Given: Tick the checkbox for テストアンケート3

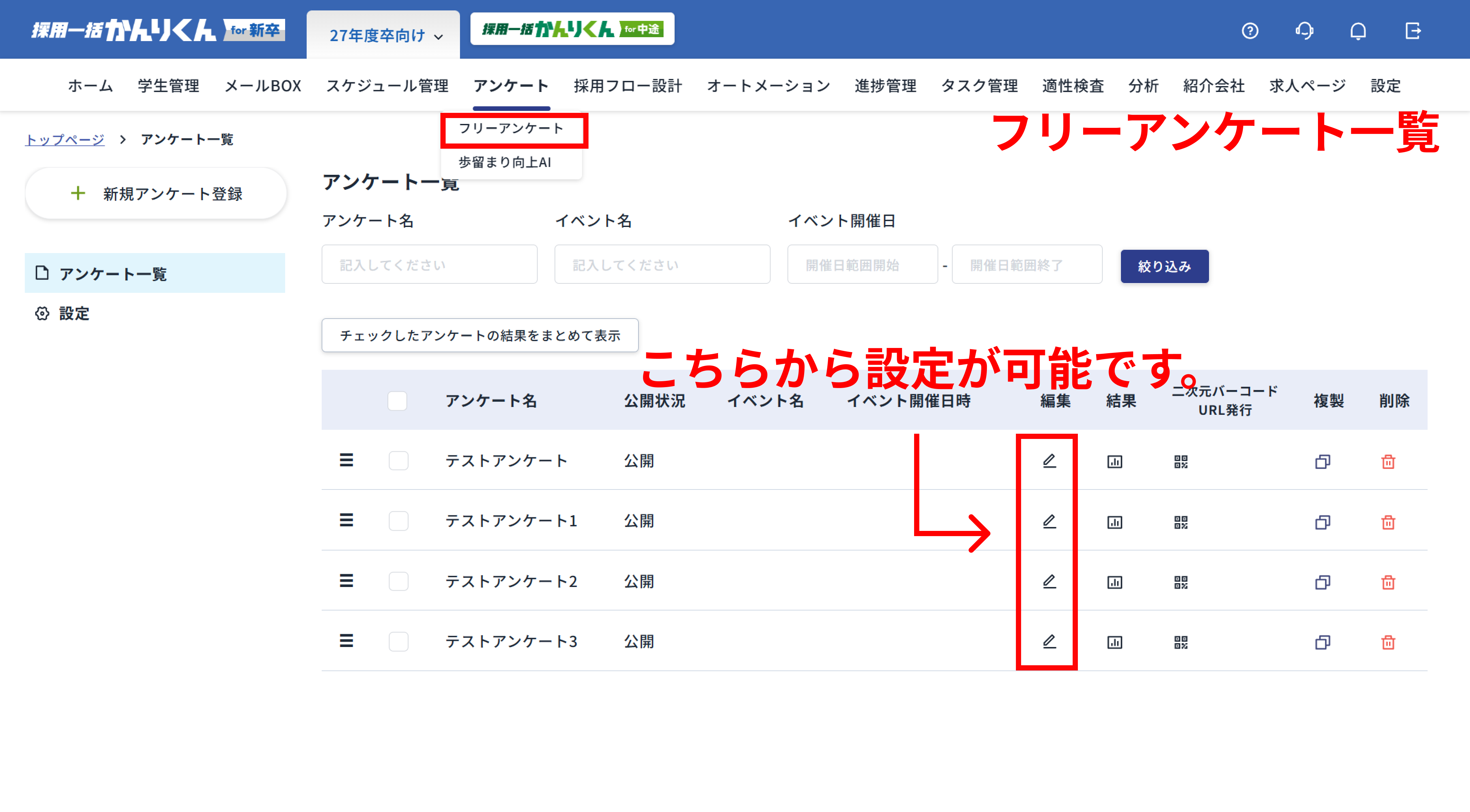Looking at the screenshot, I should point(398,641).
